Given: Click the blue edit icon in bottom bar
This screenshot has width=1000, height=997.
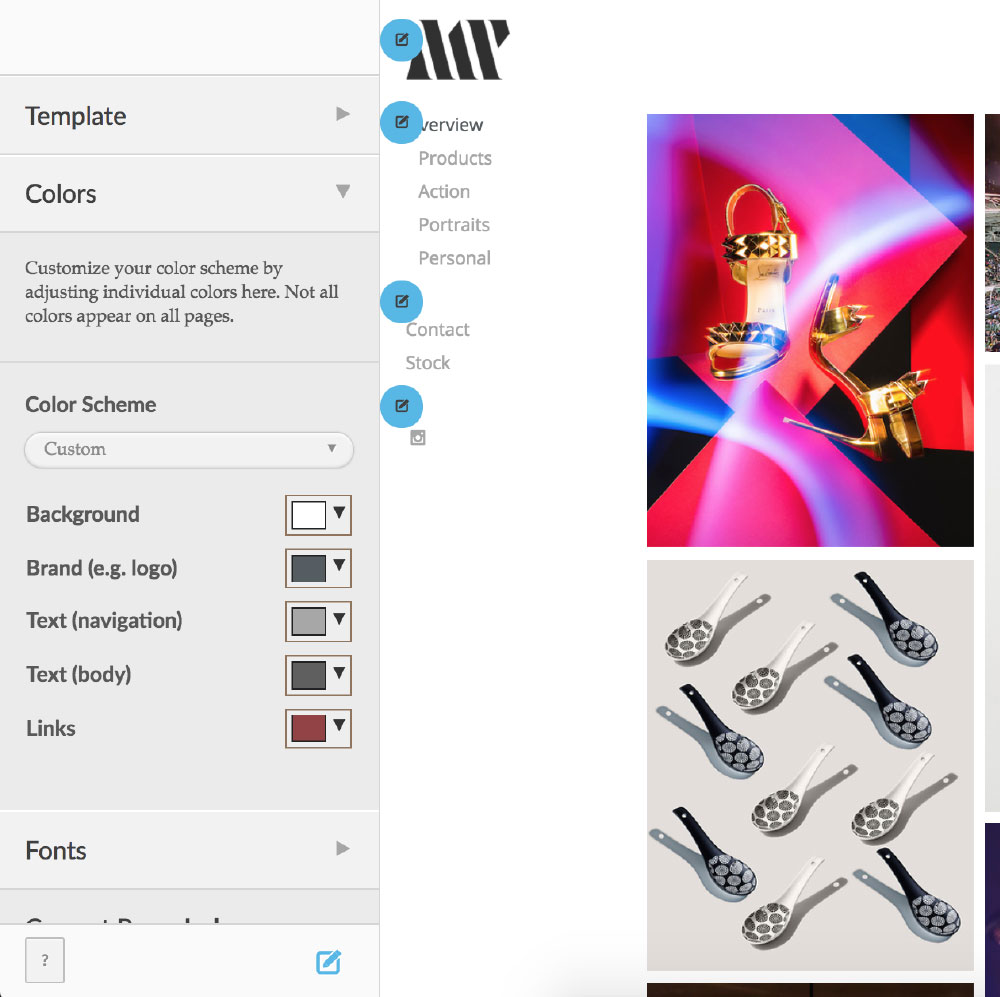Looking at the screenshot, I should click(x=328, y=961).
